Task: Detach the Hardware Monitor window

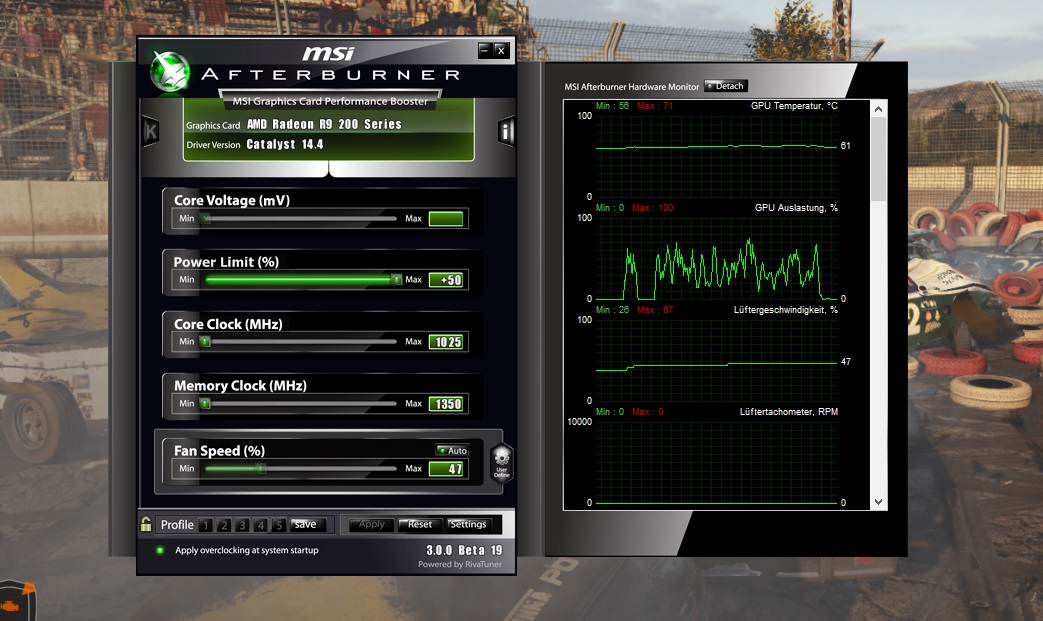Action: point(726,86)
